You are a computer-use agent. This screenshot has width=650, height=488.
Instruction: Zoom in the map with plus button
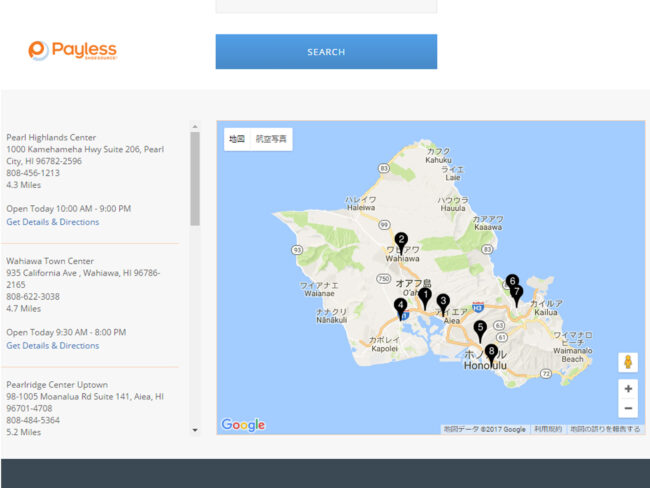628,389
